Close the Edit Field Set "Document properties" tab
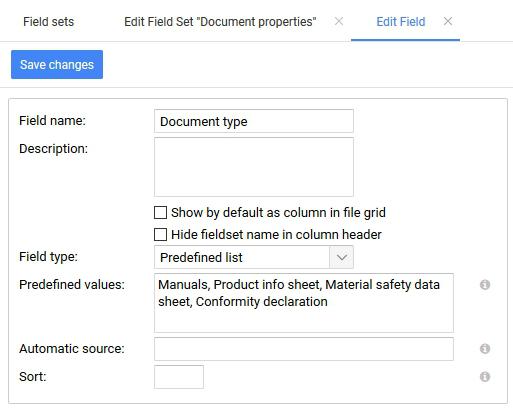This screenshot has width=513, height=409. (339, 21)
